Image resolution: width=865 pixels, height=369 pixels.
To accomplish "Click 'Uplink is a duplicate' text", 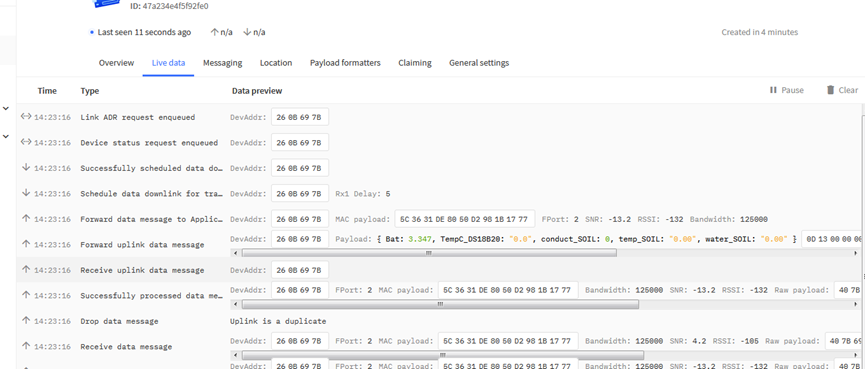I will pos(278,321).
